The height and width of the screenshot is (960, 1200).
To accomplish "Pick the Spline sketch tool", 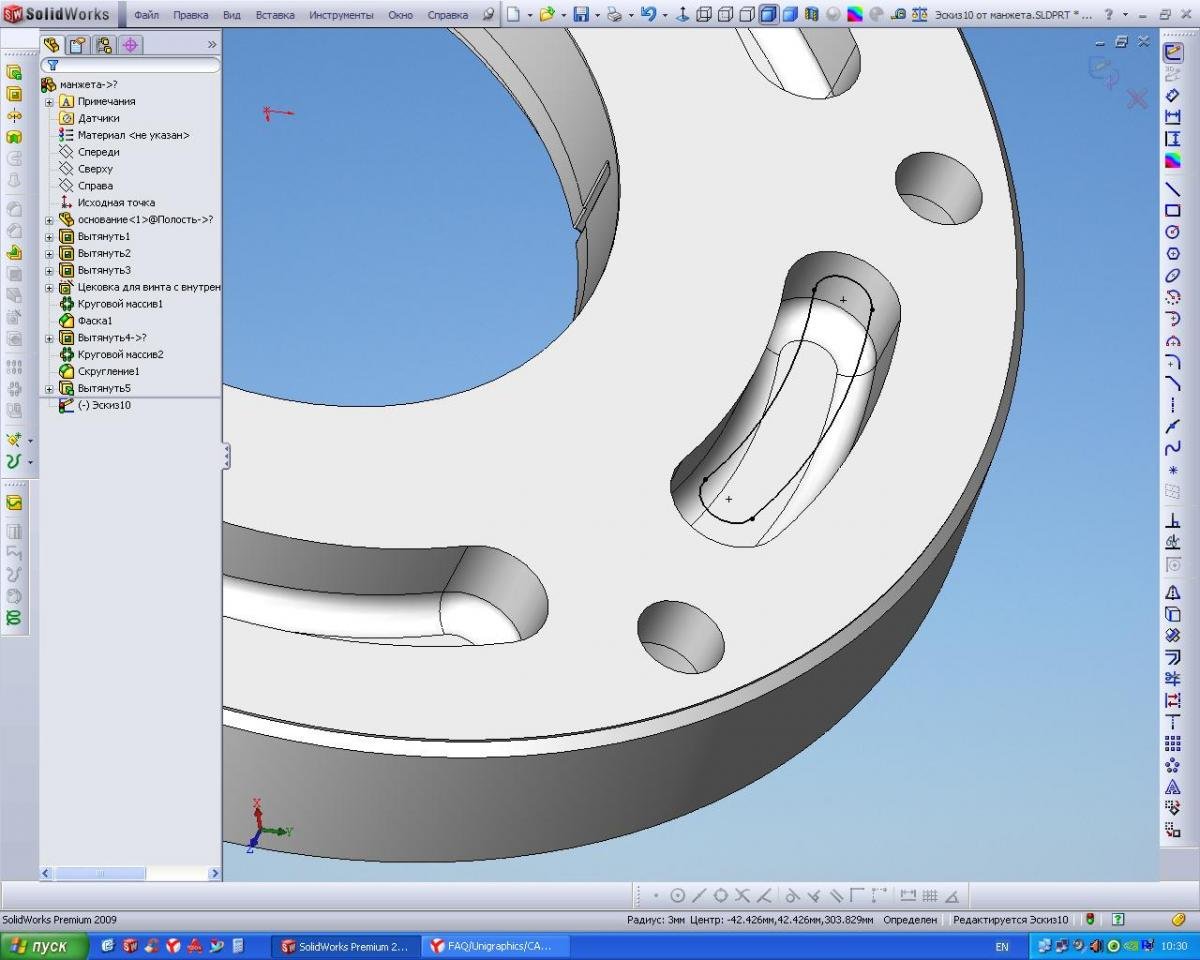I will pos(1173,448).
